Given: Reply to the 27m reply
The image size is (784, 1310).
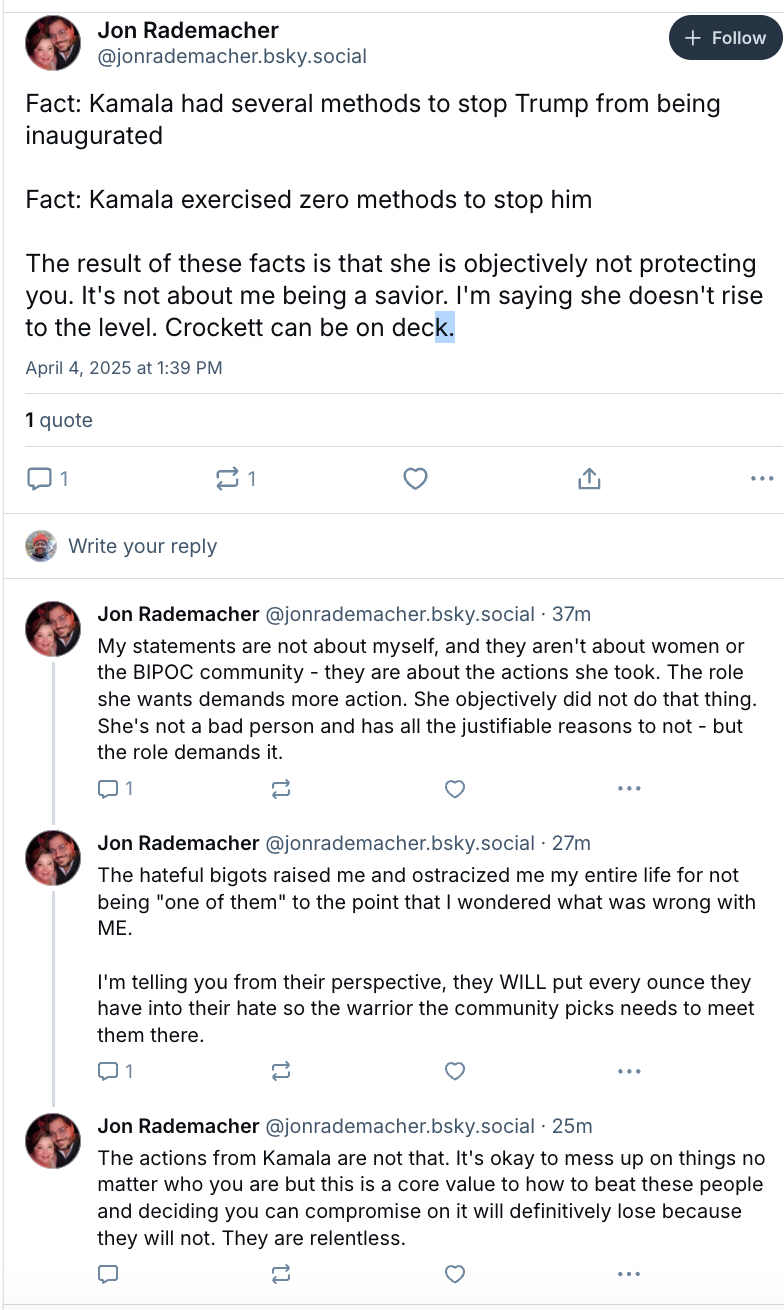Looking at the screenshot, I should [108, 1071].
